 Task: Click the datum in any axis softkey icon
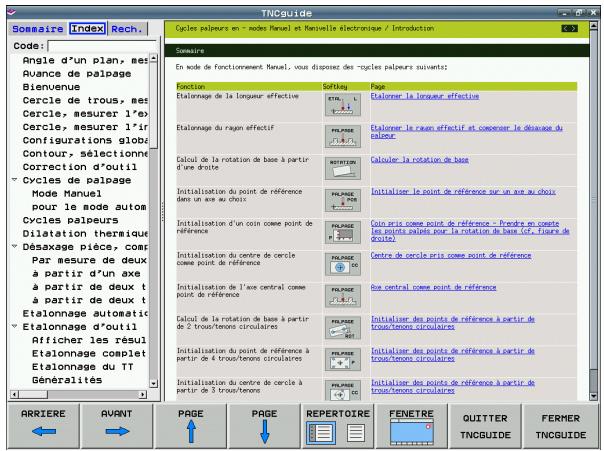click(342, 200)
